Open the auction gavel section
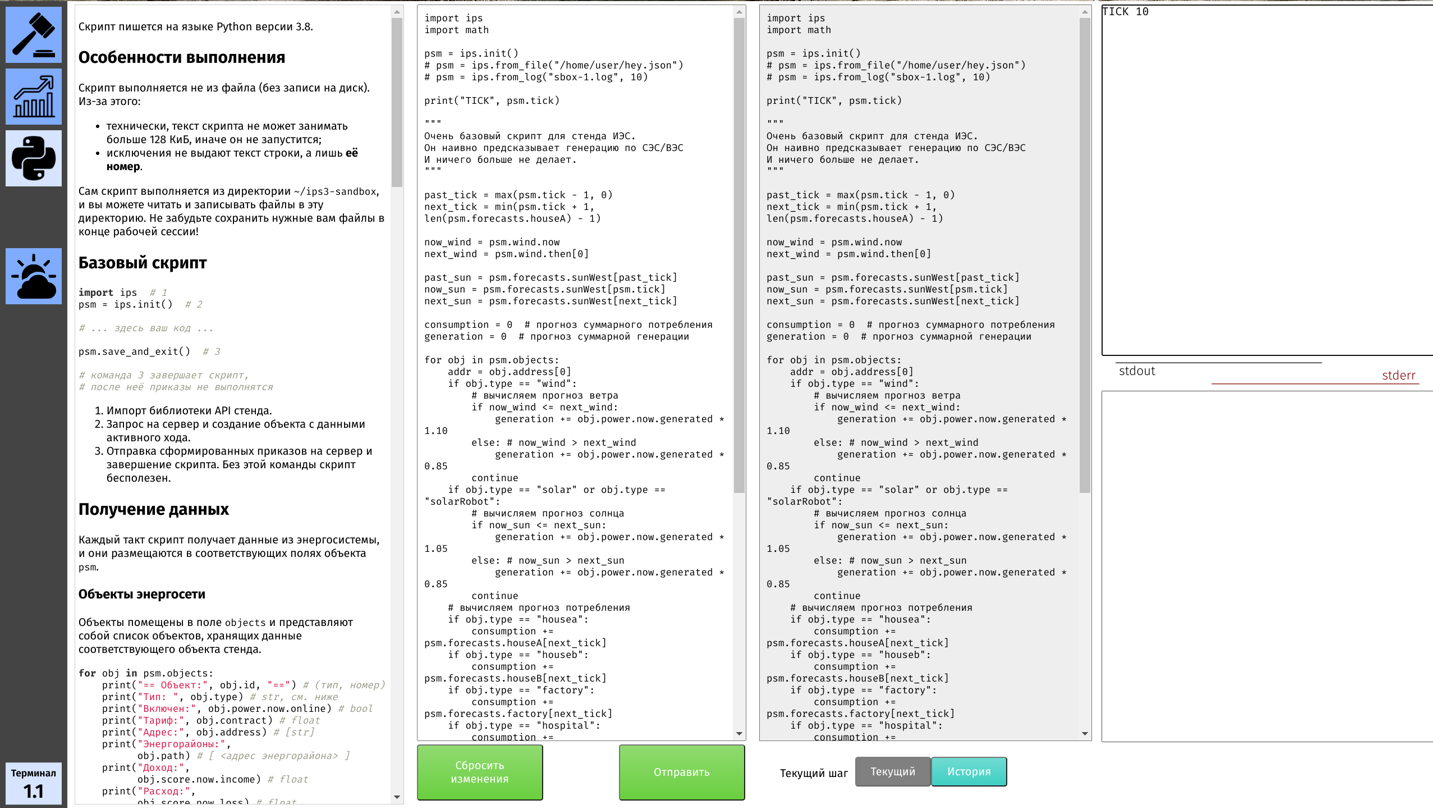 [33, 35]
